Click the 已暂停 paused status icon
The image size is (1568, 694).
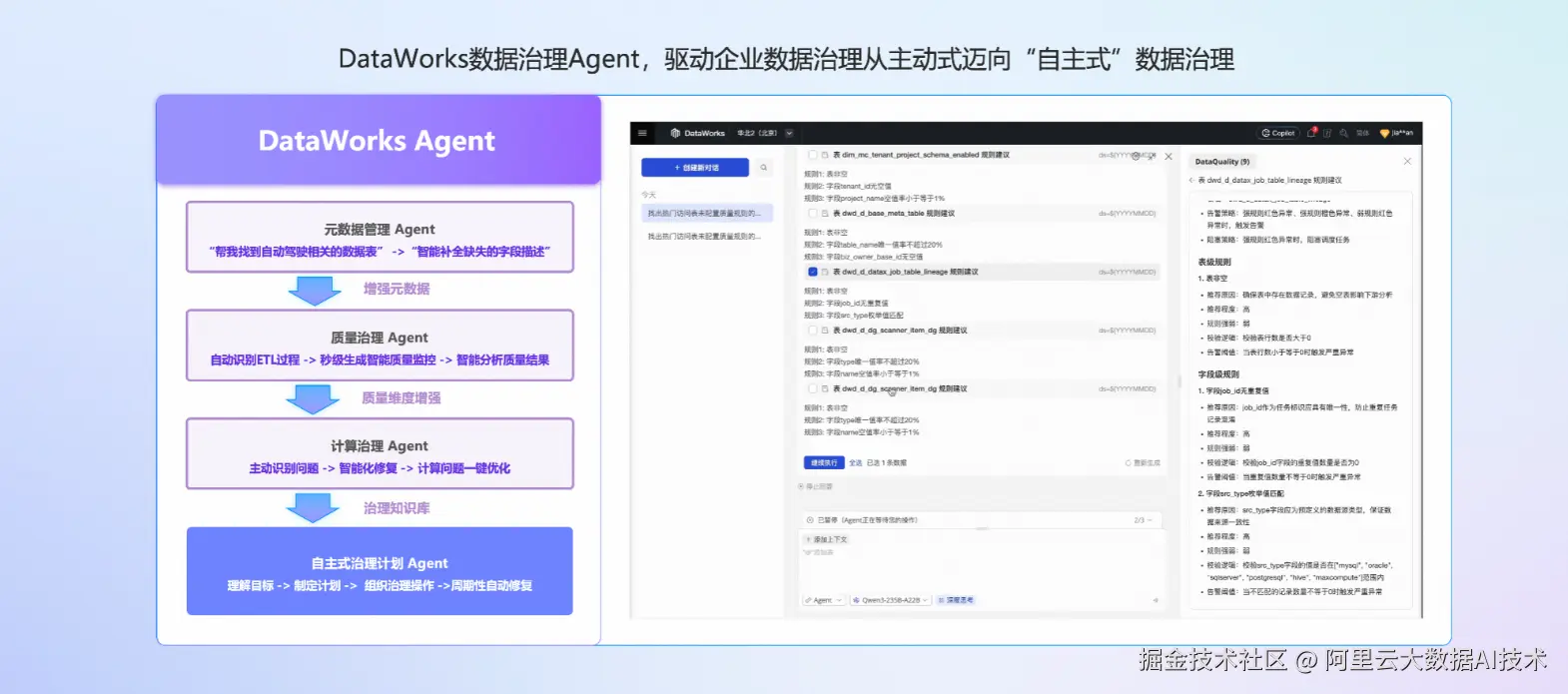(810, 520)
